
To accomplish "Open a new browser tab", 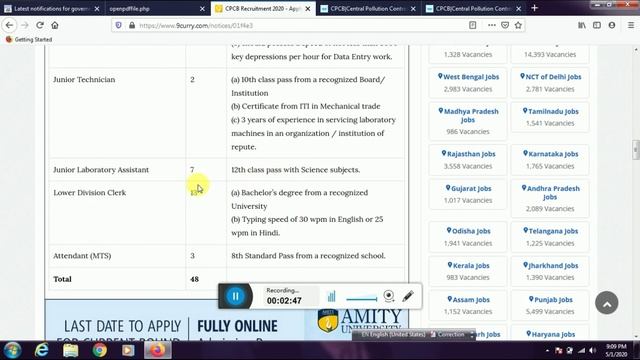I will pos(535,8).
